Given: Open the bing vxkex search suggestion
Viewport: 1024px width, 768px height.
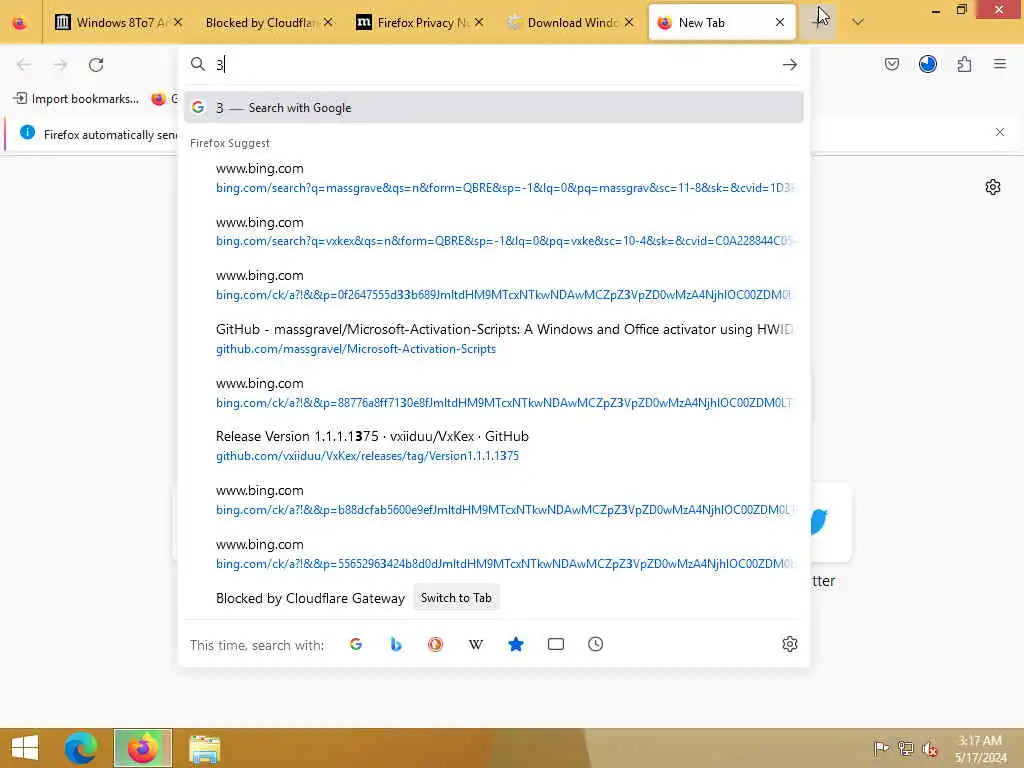Looking at the screenshot, I should click(494, 232).
